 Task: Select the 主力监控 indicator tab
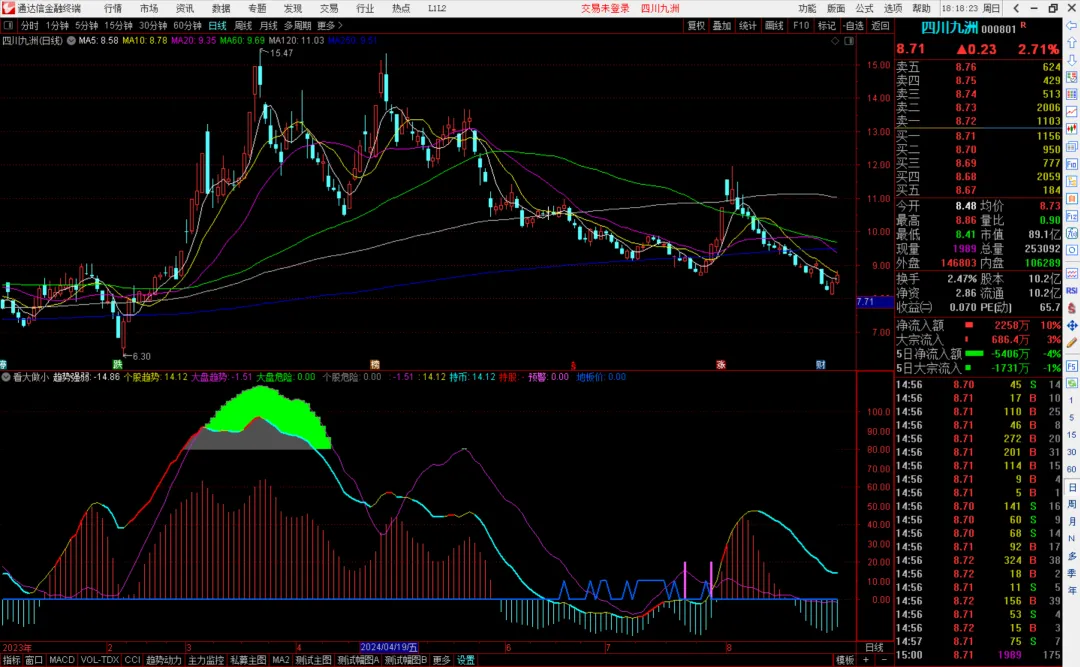pos(206,660)
